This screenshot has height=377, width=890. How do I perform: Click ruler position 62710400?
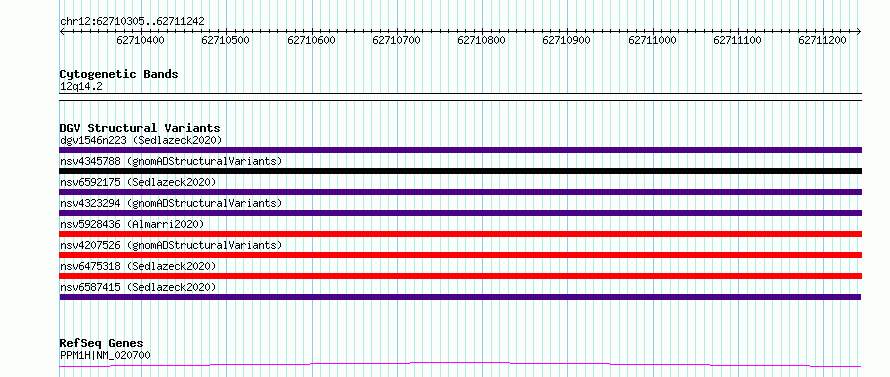[140, 40]
